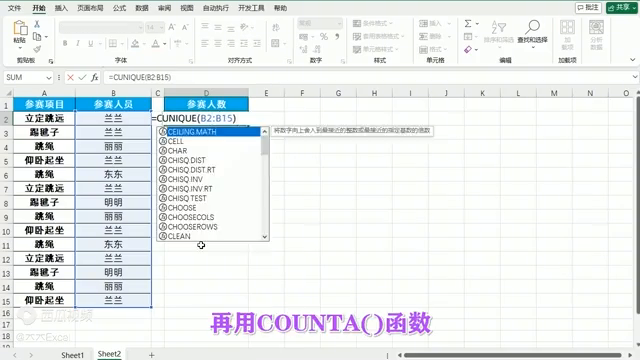Image resolution: width=640 pixels, height=360 pixels.
Task: Click the Sort and Filter icon
Action: pos(498,28)
